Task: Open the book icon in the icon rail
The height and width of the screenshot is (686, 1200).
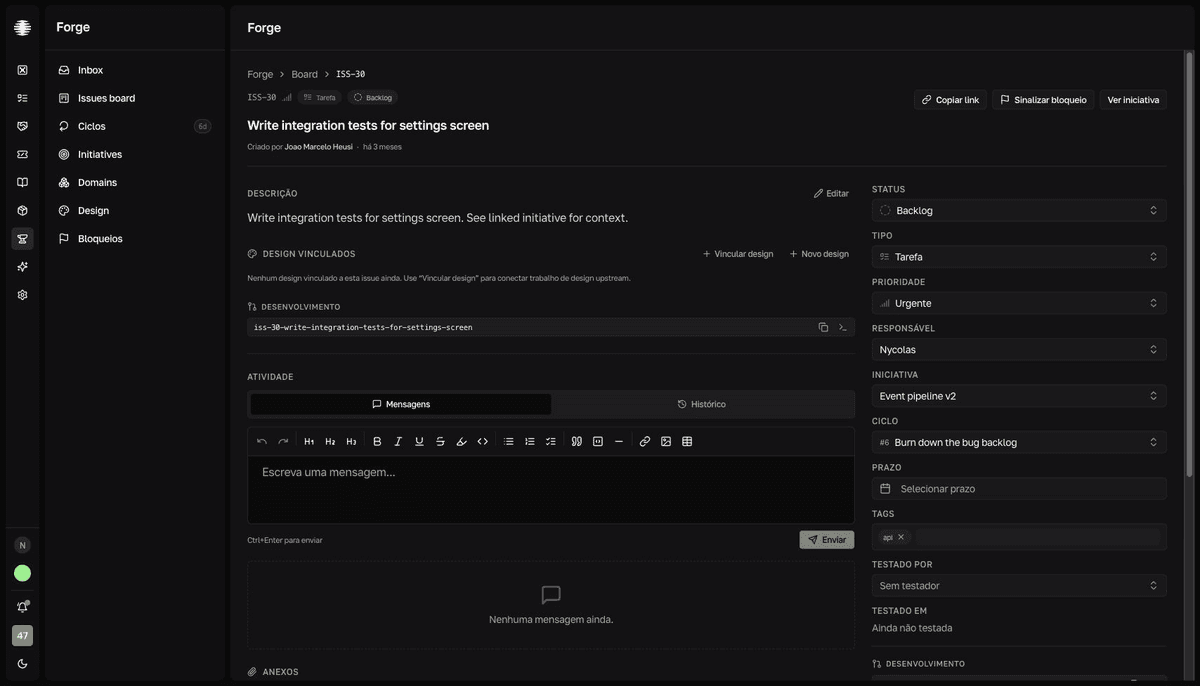Action: click(x=22, y=182)
